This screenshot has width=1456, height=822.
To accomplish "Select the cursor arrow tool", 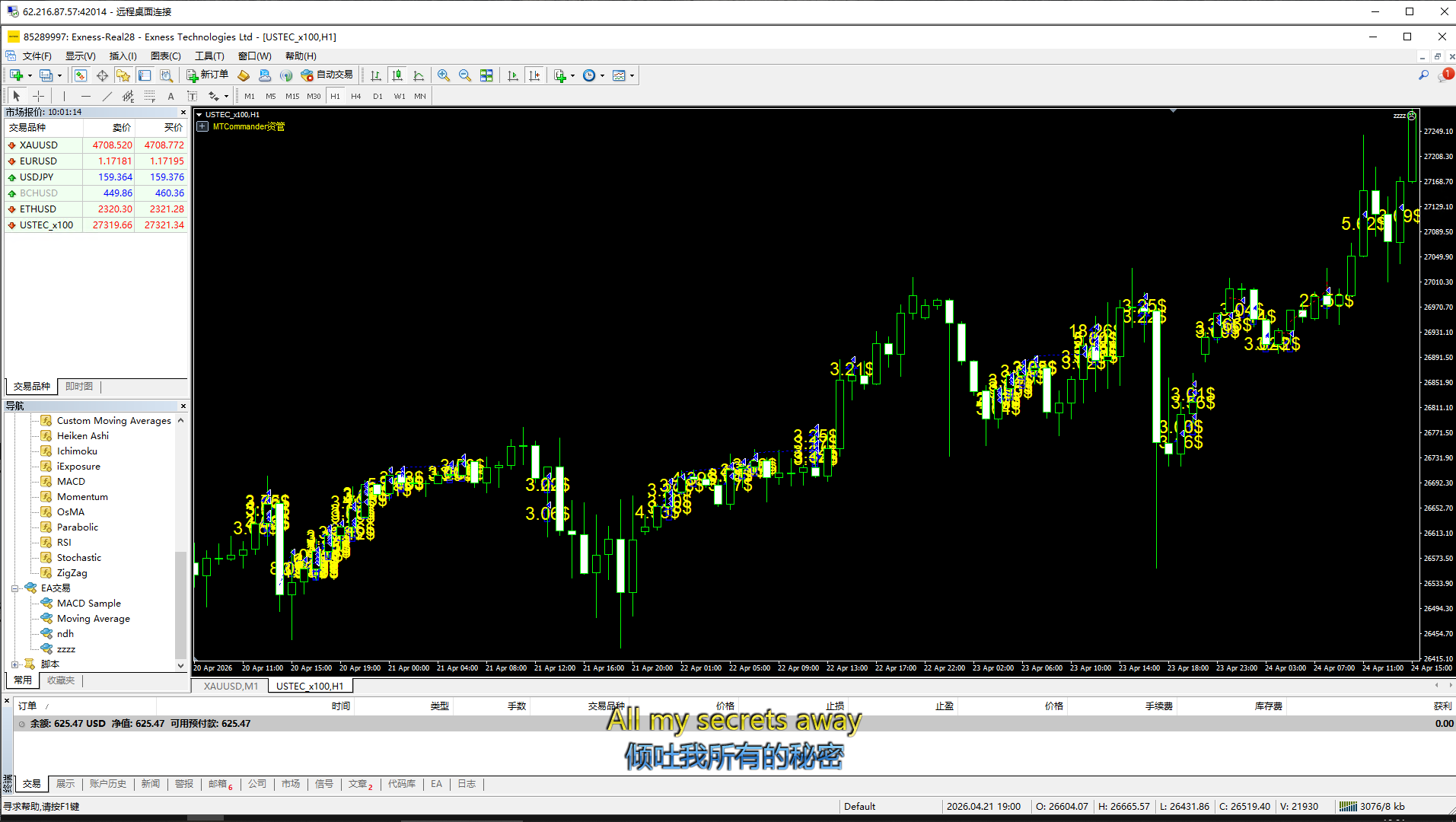I will point(17,96).
